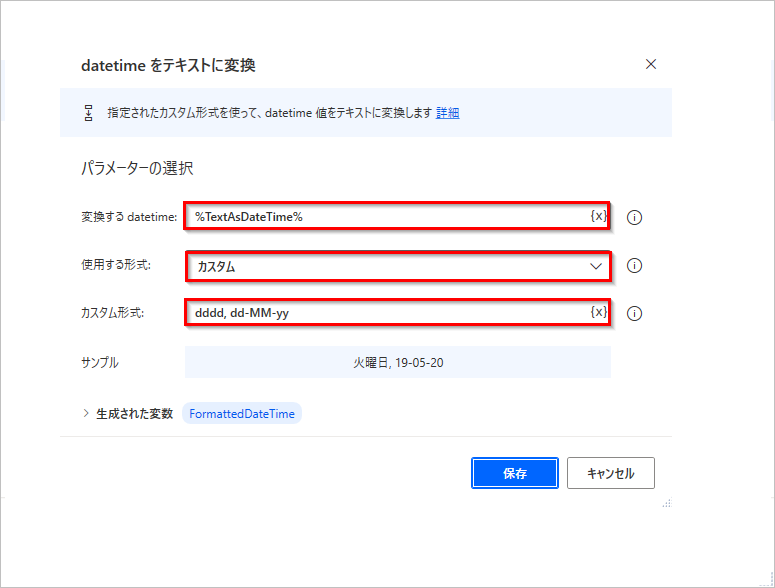The width and height of the screenshot is (775, 588).
Task: Open the 使用する形式 dropdown
Action: [398, 266]
